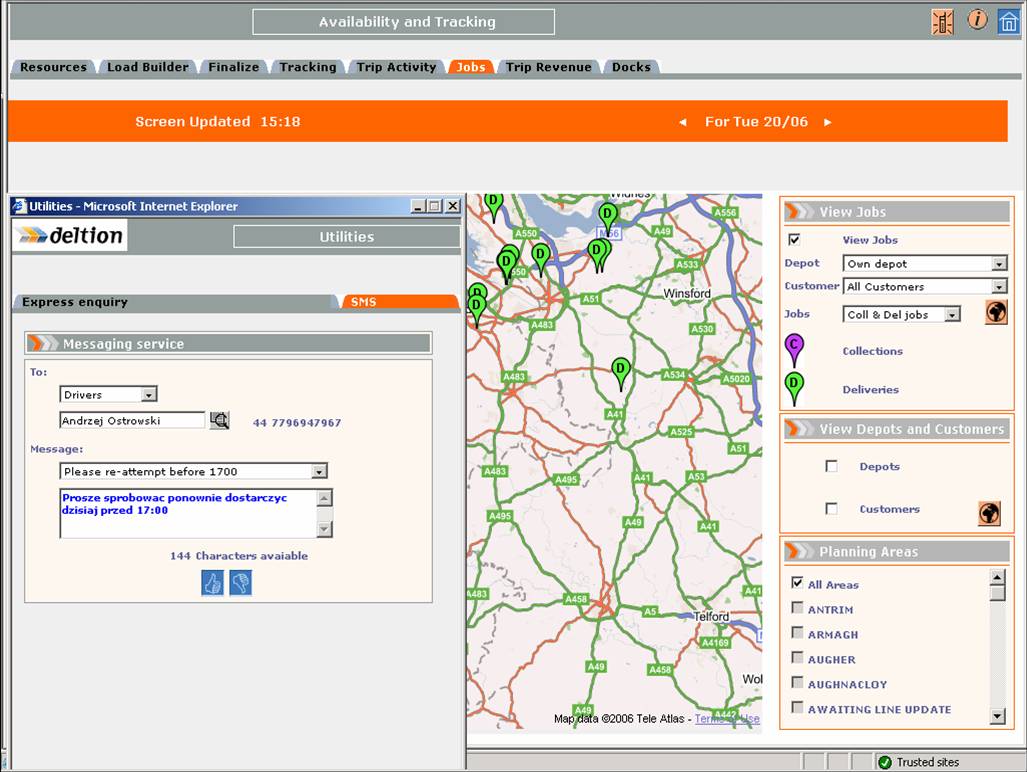Switch to the Express enquiry tab
1027x772 pixels.
(x=175, y=303)
